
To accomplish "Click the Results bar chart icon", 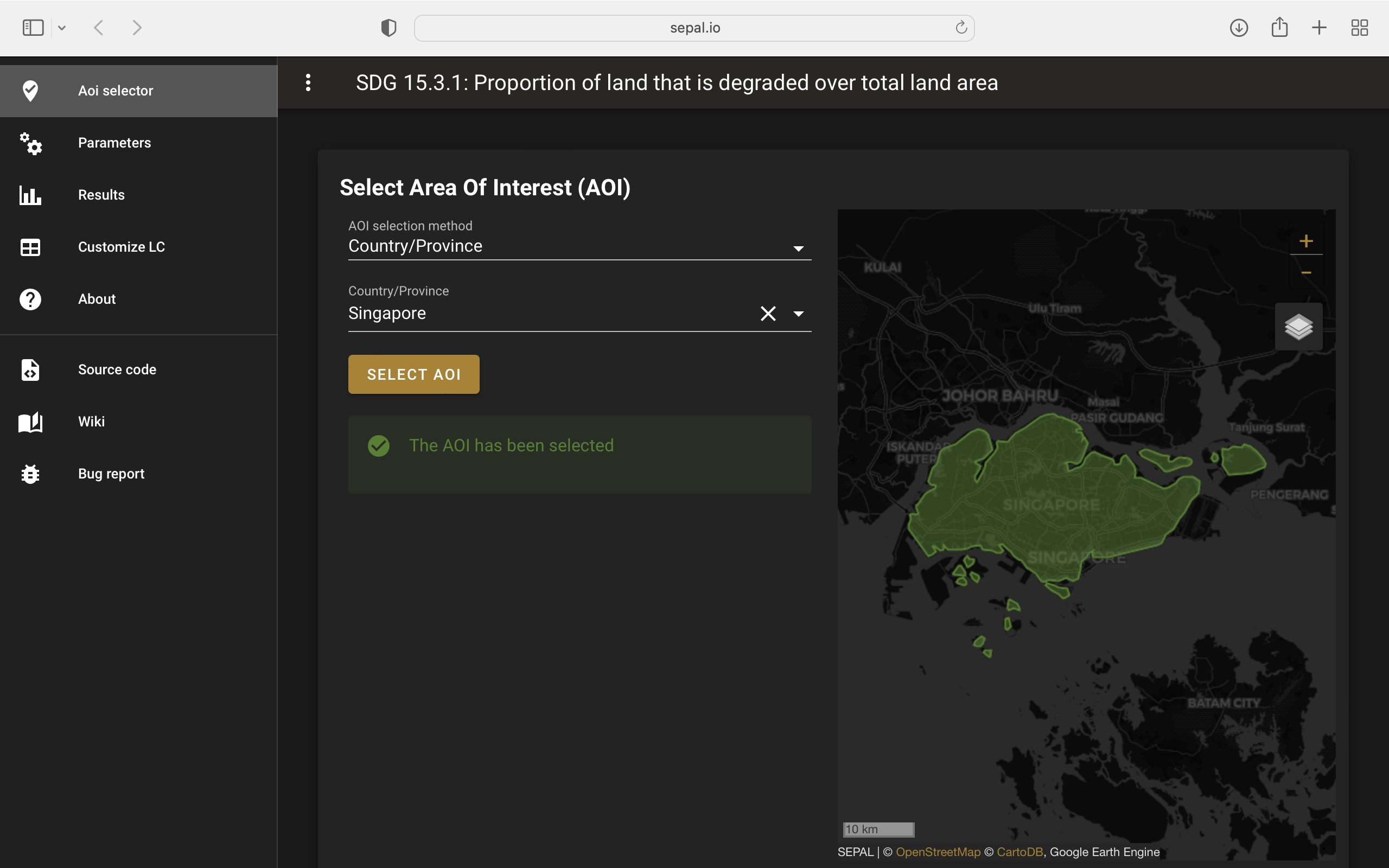I will point(30,195).
